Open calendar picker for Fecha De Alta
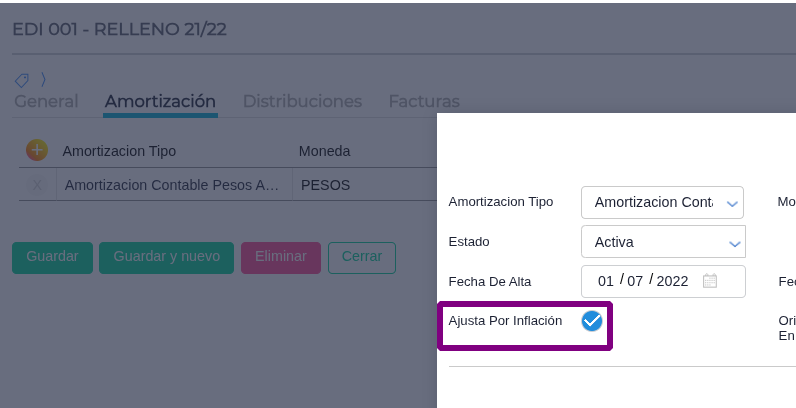The width and height of the screenshot is (796, 408). click(x=710, y=281)
